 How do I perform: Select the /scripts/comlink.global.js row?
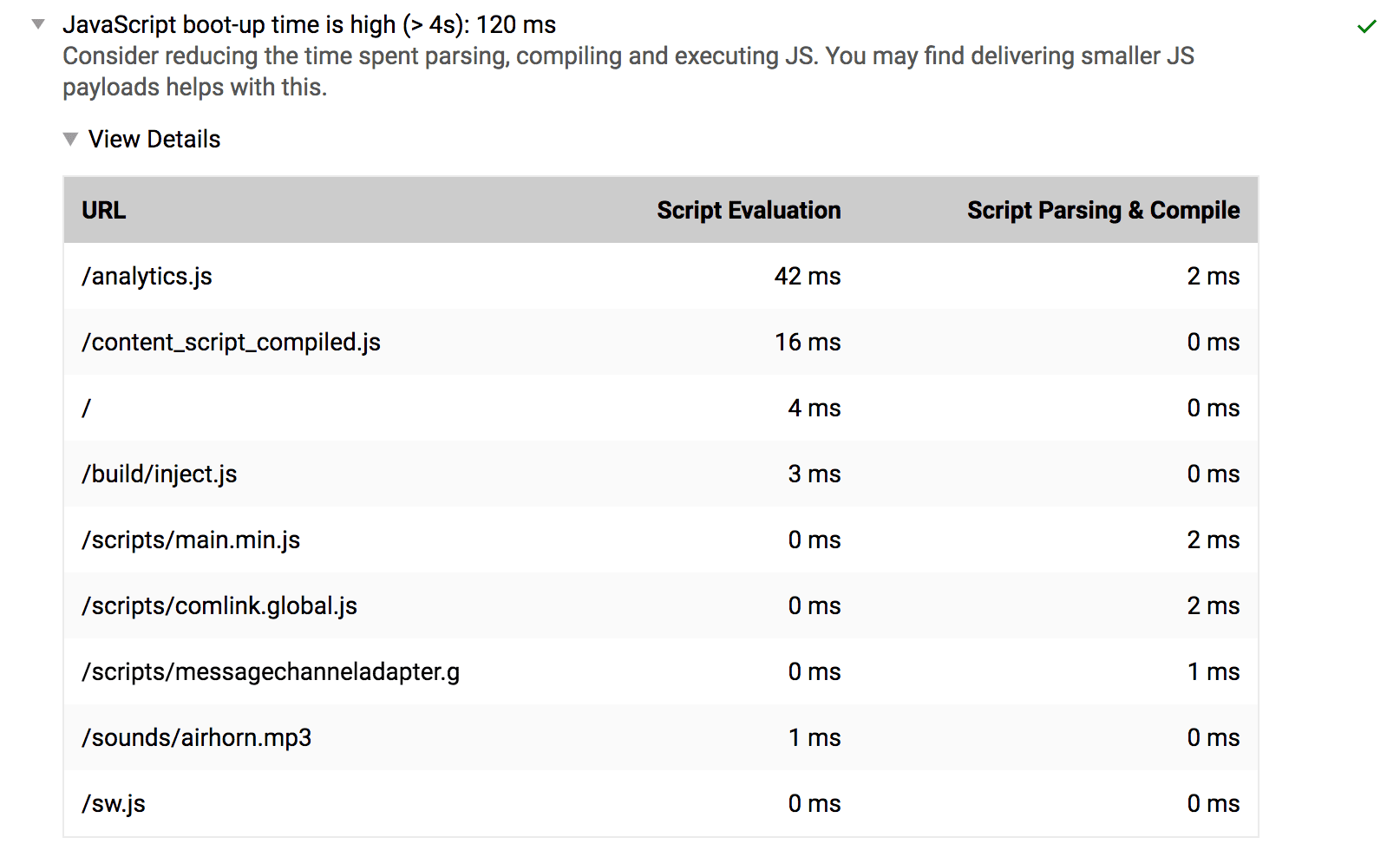(x=219, y=605)
